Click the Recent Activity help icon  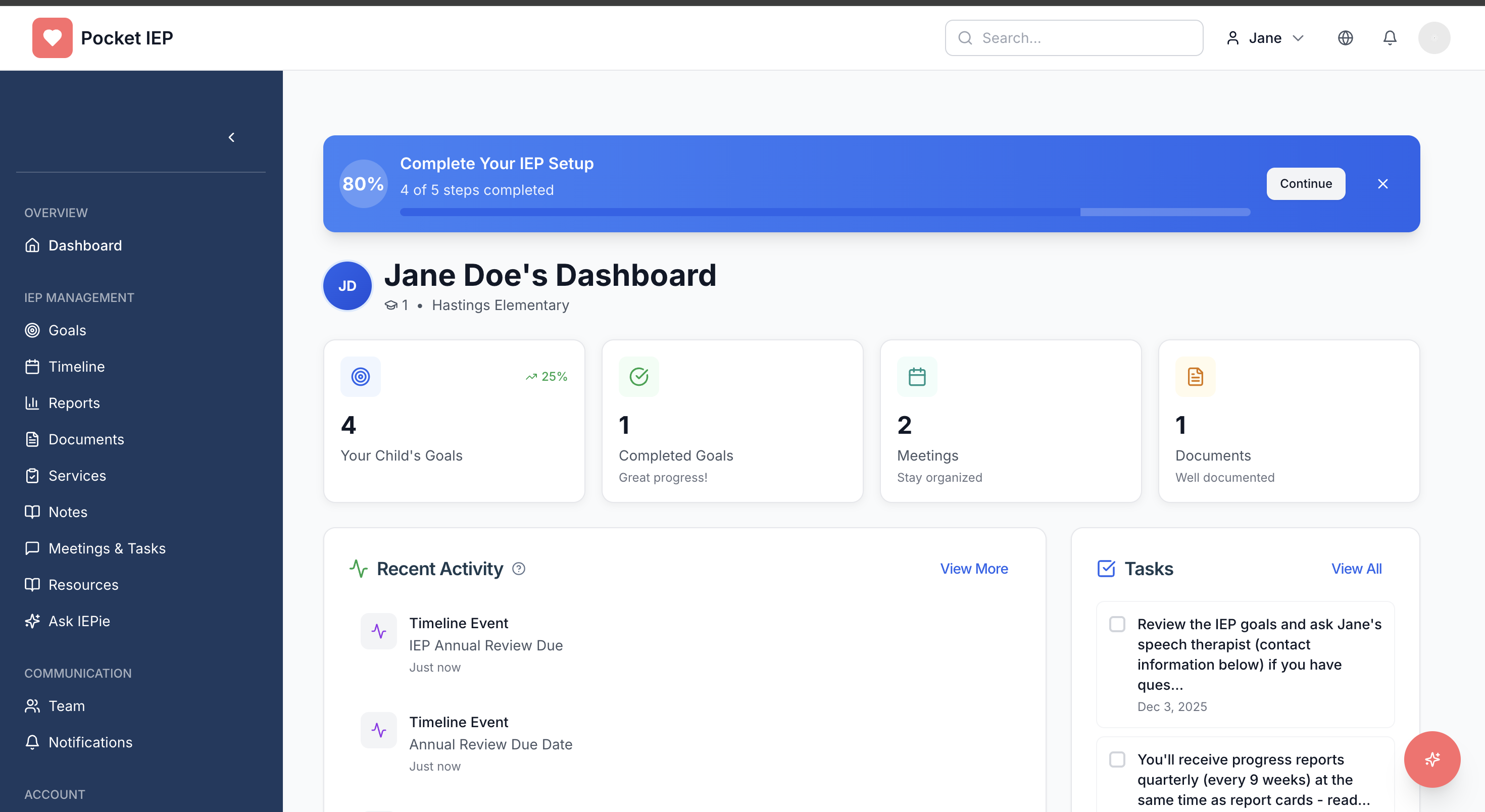tap(518, 569)
